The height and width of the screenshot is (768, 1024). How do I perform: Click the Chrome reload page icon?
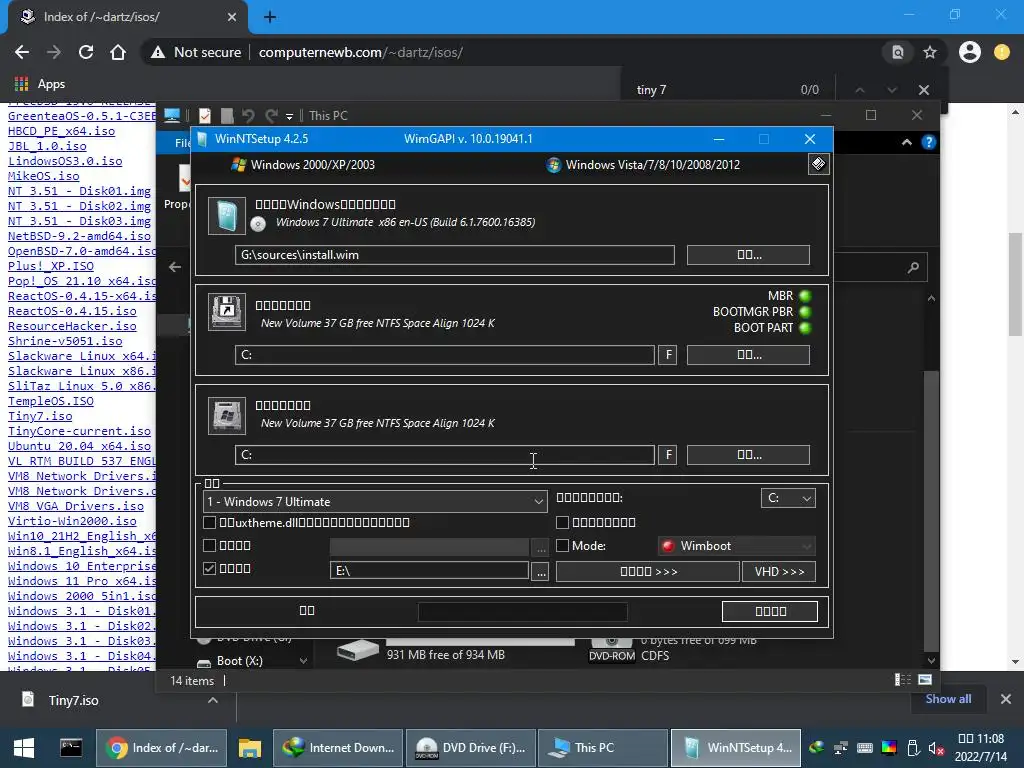tap(86, 52)
